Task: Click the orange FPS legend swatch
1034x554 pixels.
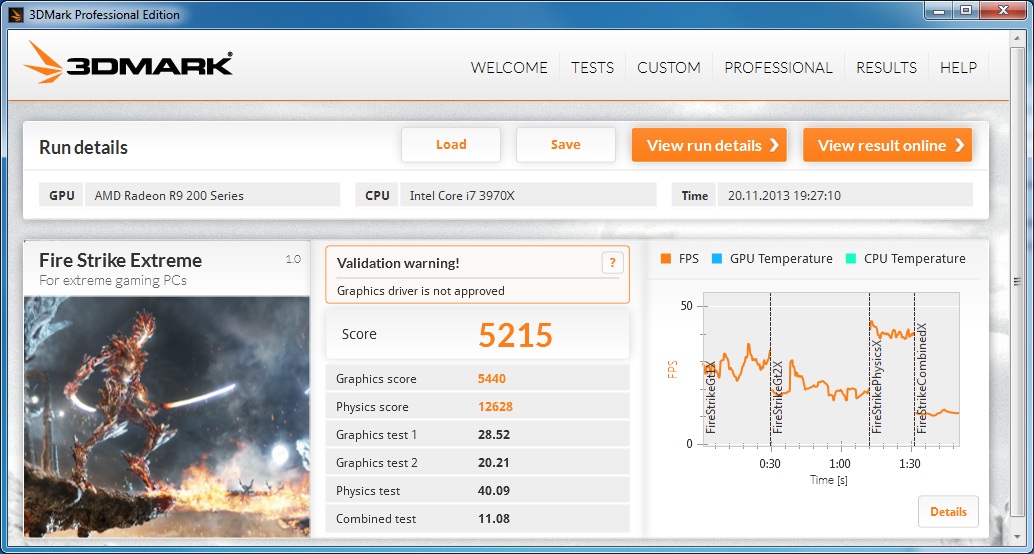Action: [x=665, y=259]
